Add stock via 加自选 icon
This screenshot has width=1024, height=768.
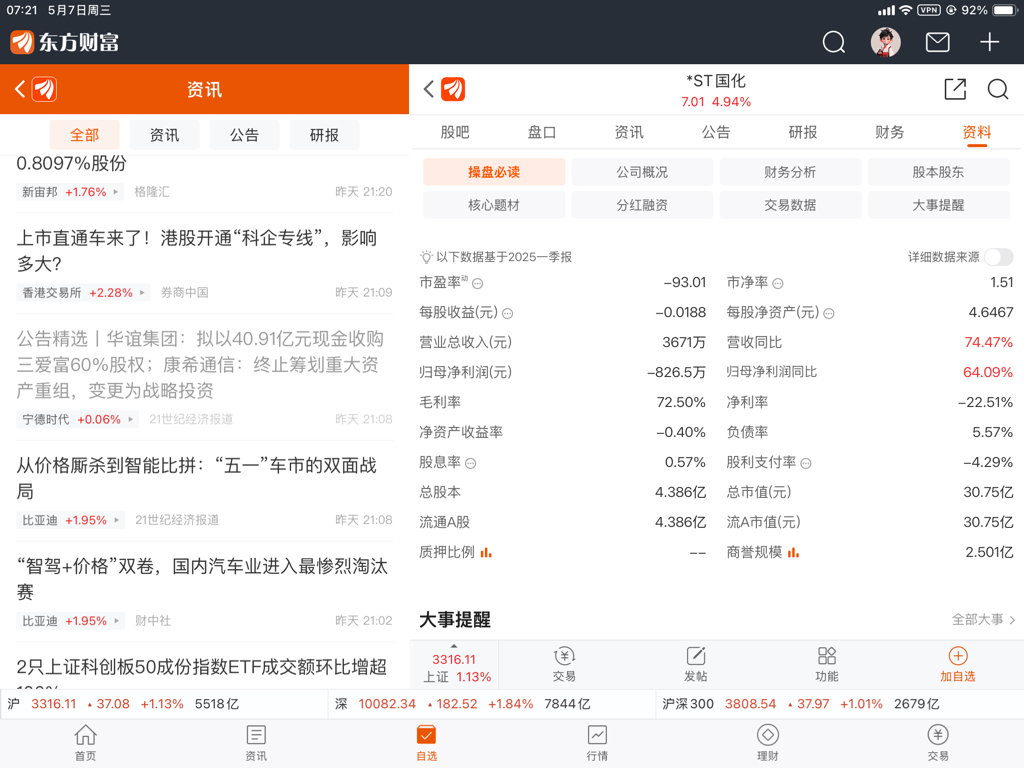957,665
